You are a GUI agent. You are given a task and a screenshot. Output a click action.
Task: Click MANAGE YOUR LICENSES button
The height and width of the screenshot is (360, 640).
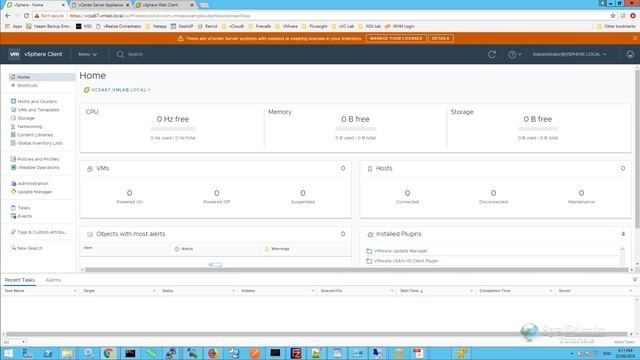click(396, 38)
